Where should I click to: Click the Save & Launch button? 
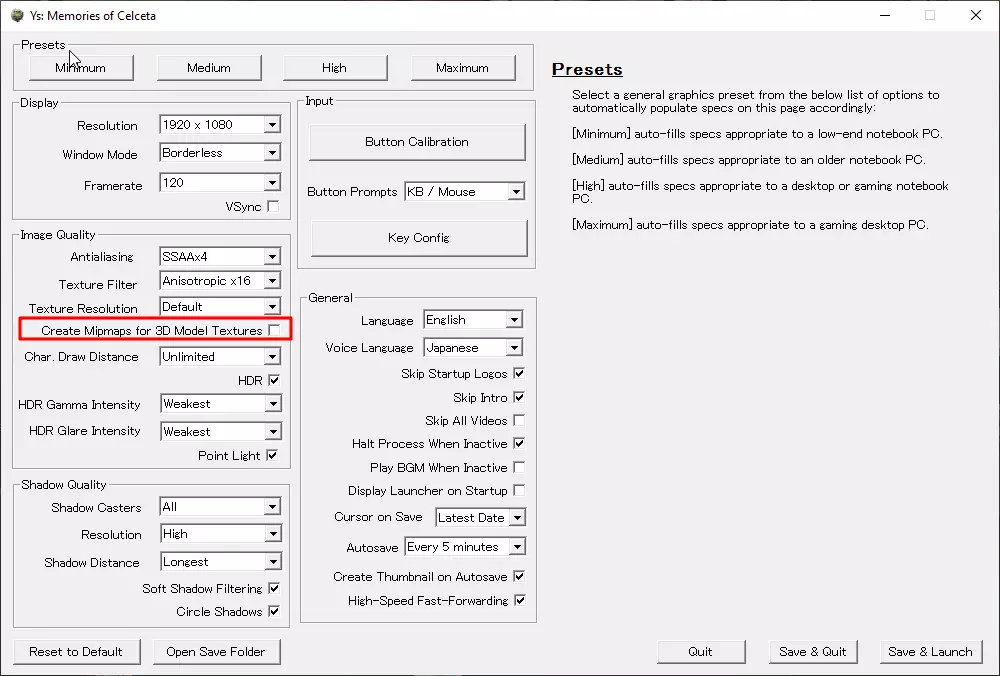(930, 652)
